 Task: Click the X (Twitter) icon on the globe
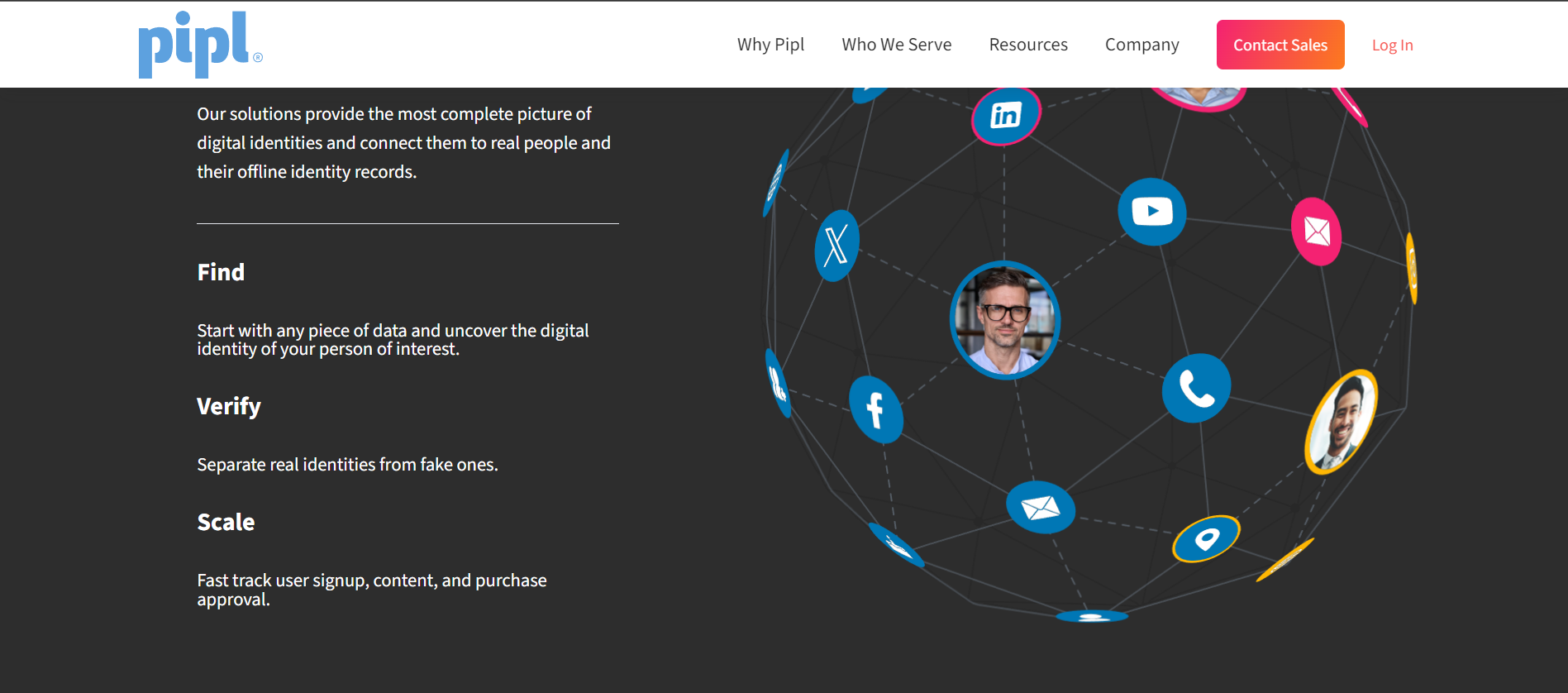coord(836,246)
